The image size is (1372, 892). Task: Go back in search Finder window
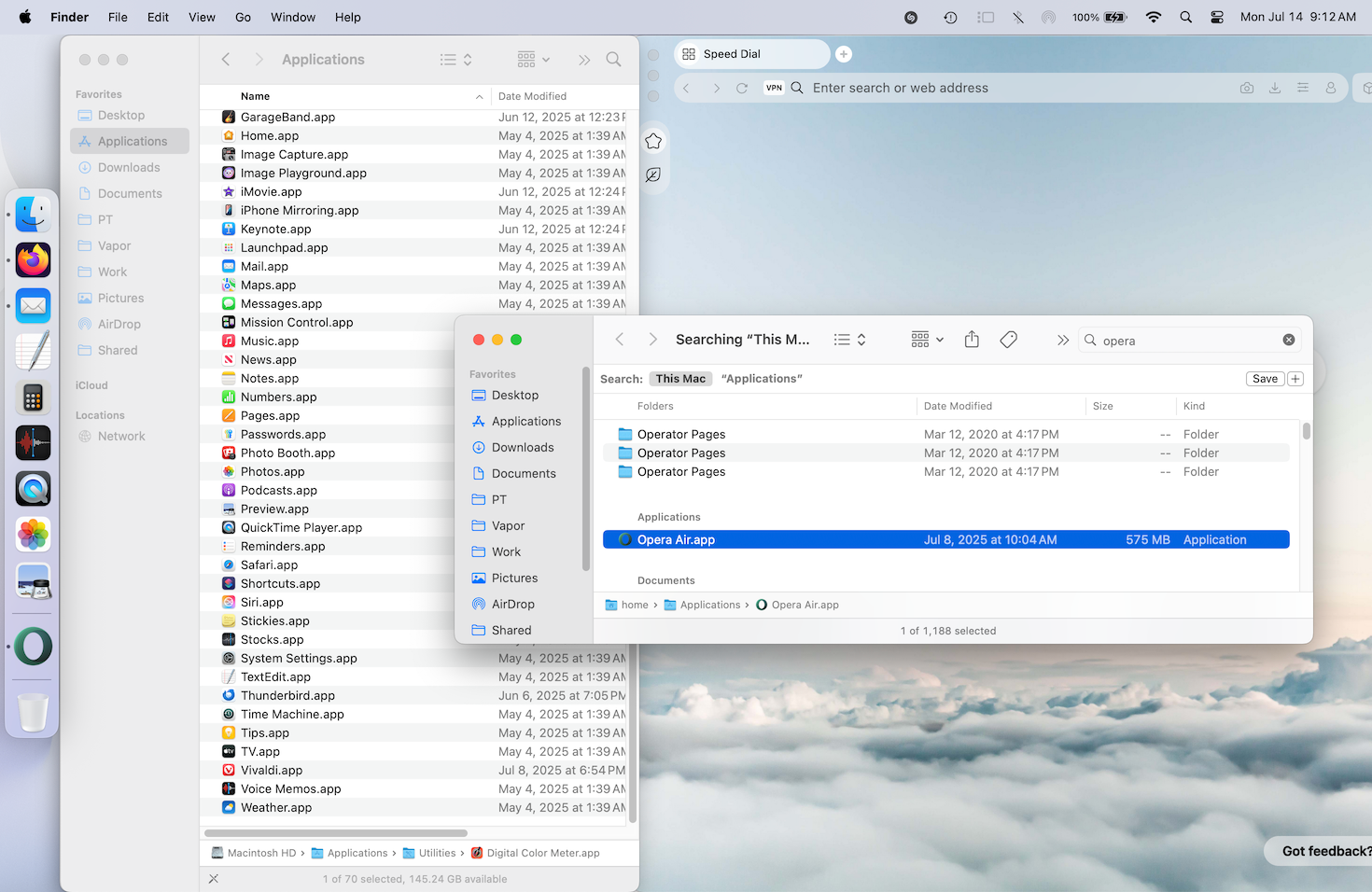620,340
